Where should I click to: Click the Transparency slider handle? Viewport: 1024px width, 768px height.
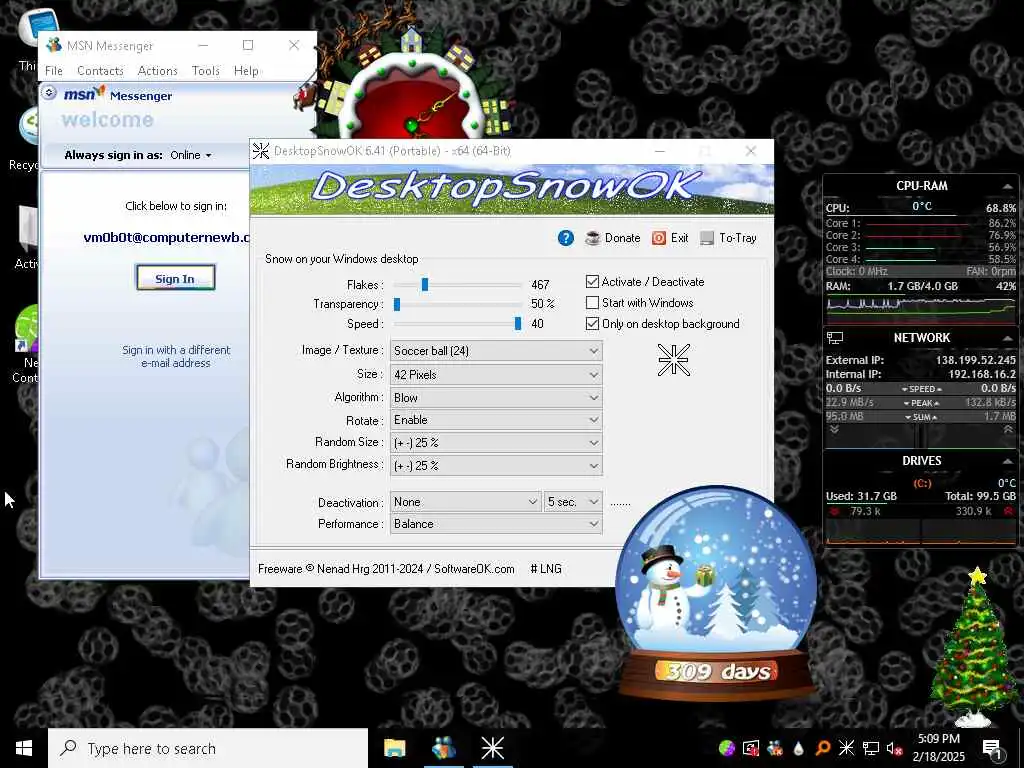click(x=397, y=304)
